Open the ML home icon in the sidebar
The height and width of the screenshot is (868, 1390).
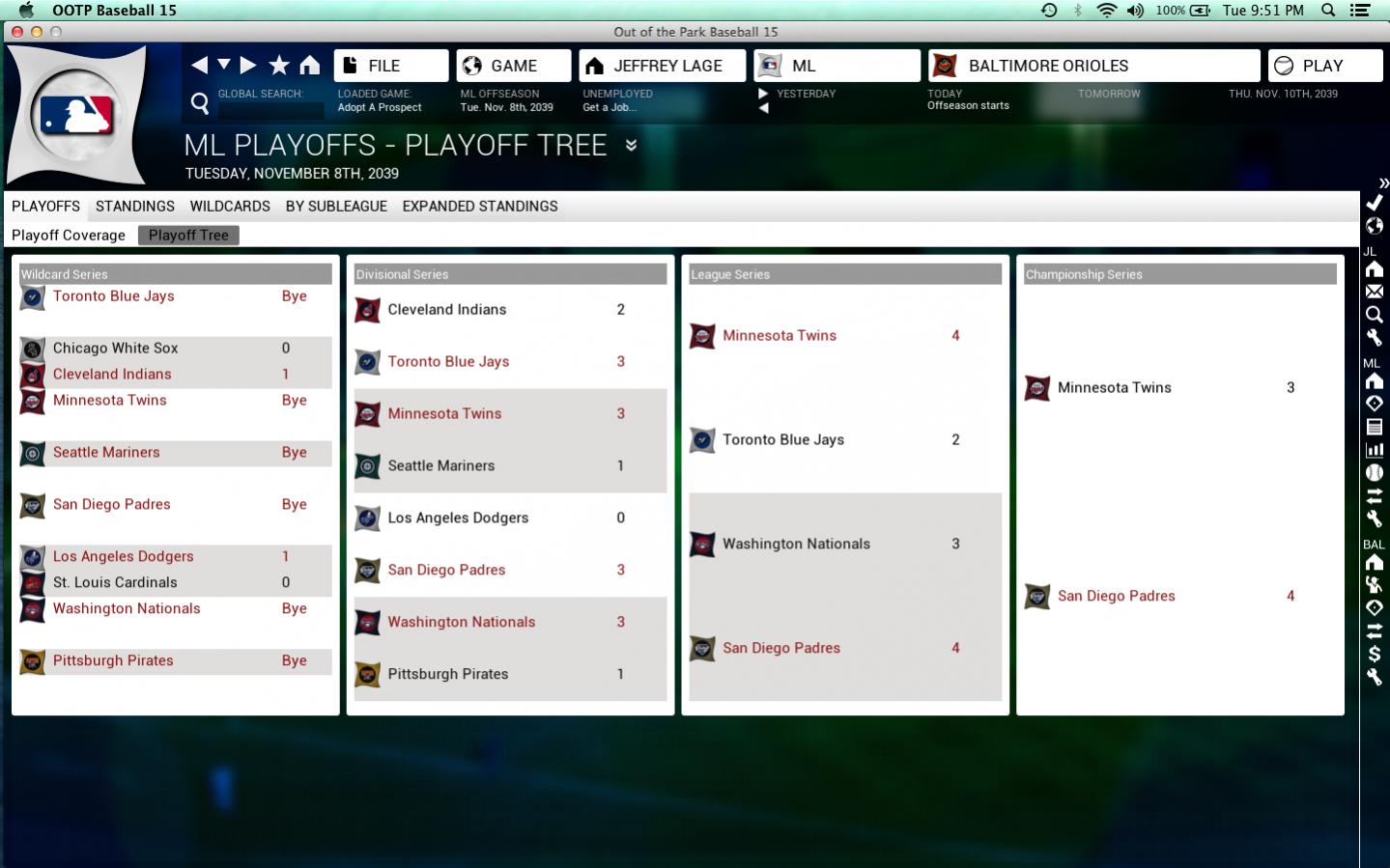(x=1375, y=381)
